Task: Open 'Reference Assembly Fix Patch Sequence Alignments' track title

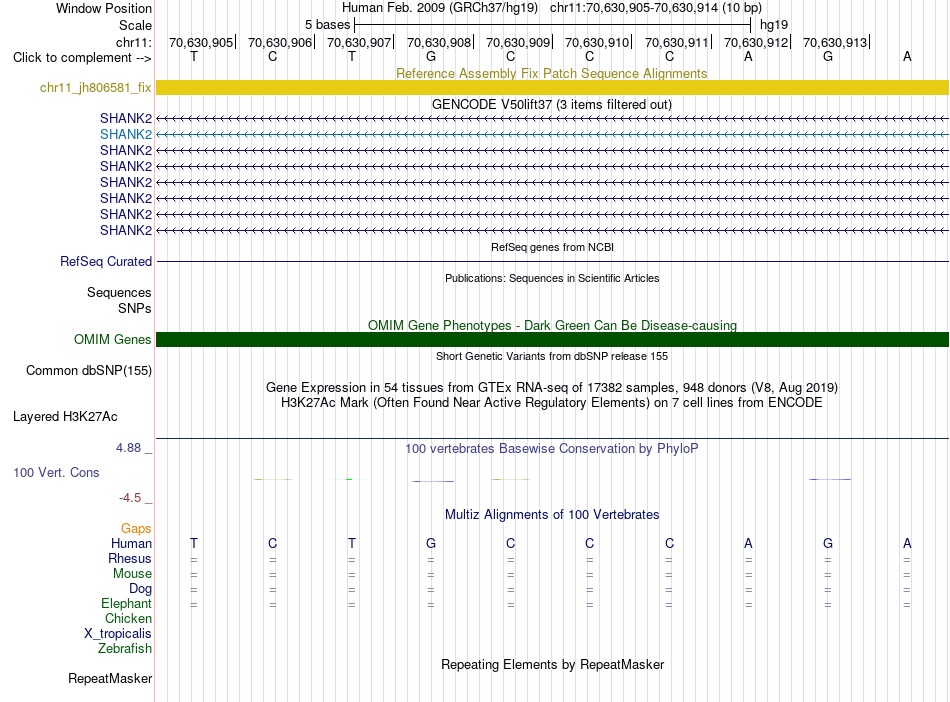Action: pyautogui.click(x=551, y=73)
